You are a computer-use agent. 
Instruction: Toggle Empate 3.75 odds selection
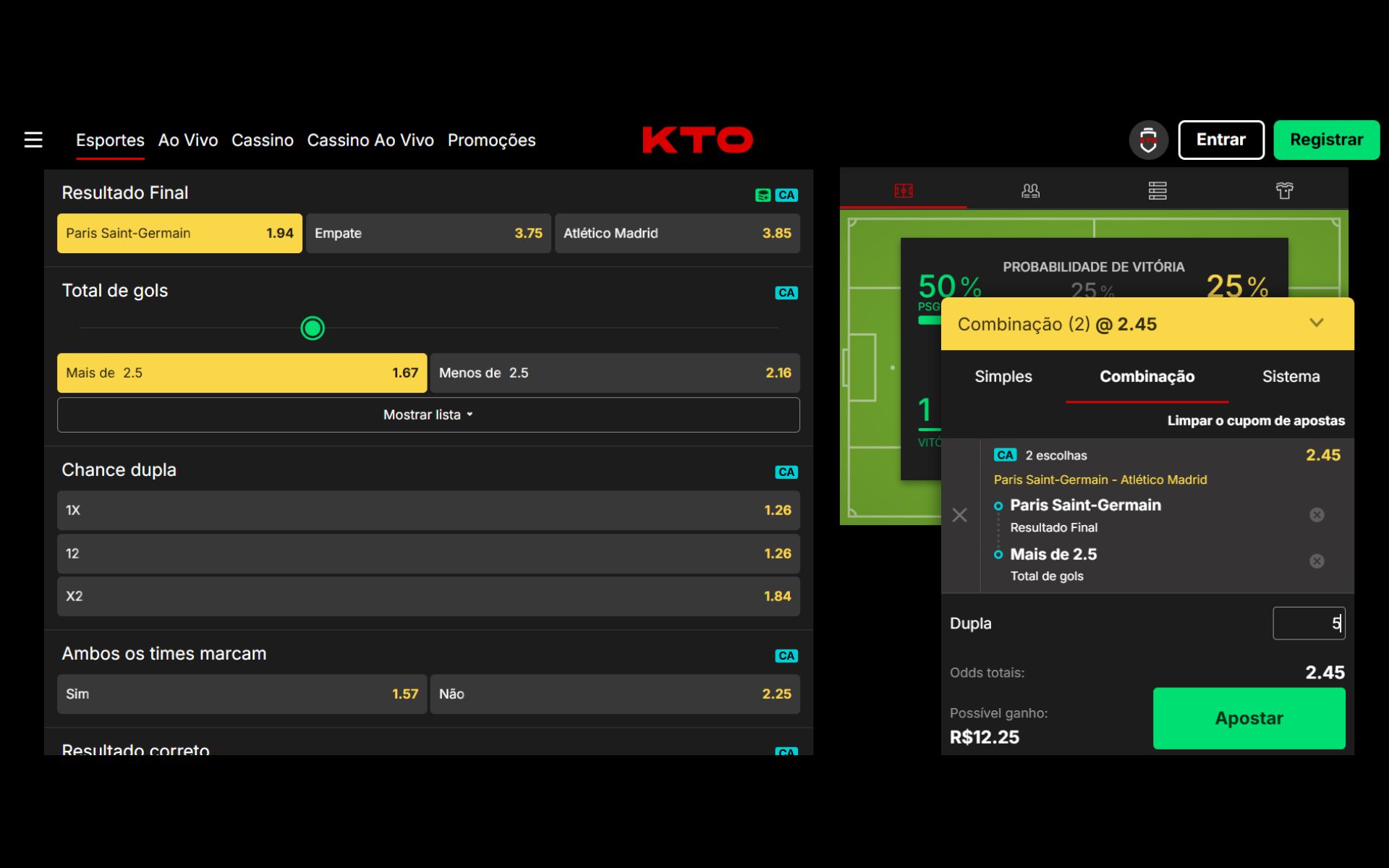(428, 233)
